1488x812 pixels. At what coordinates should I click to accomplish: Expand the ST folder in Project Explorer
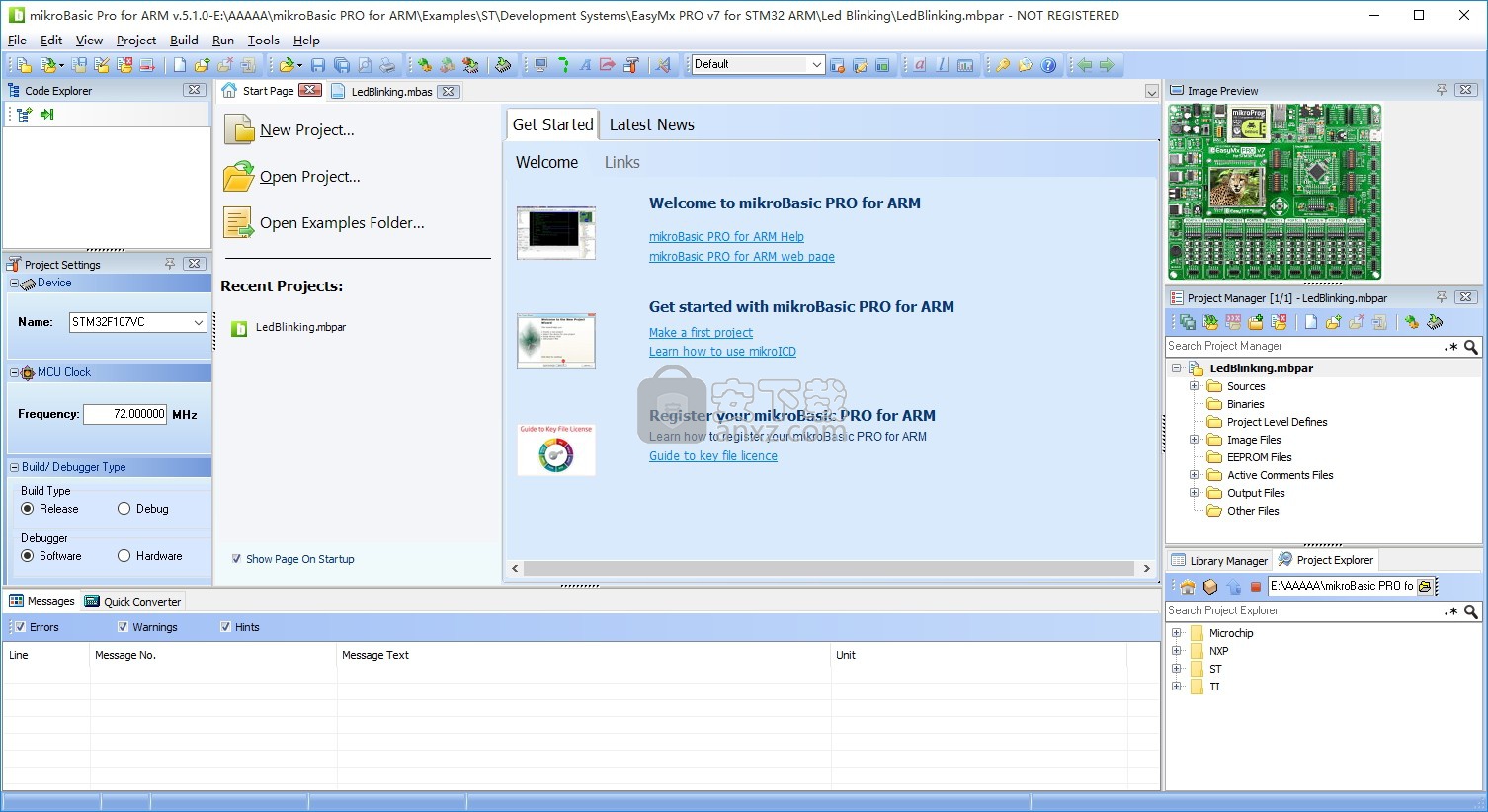coord(1176,669)
